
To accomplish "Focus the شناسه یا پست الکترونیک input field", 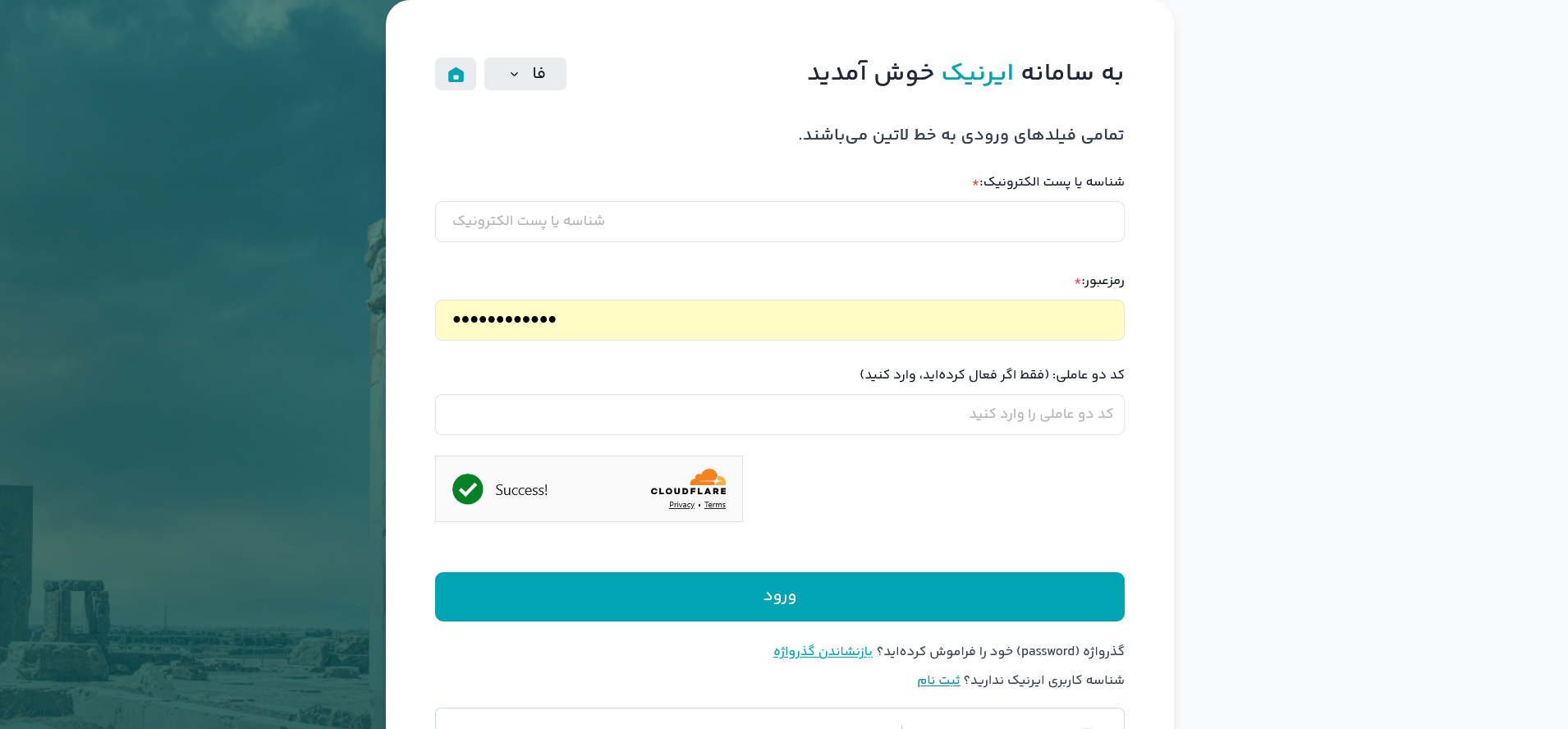I will 779,222.
